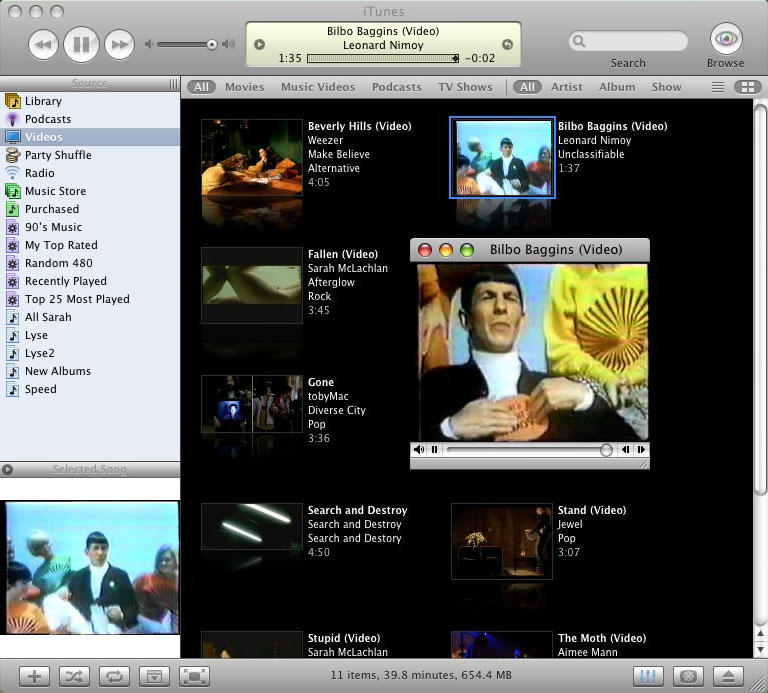Create a new playlist with plus button

[34, 676]
